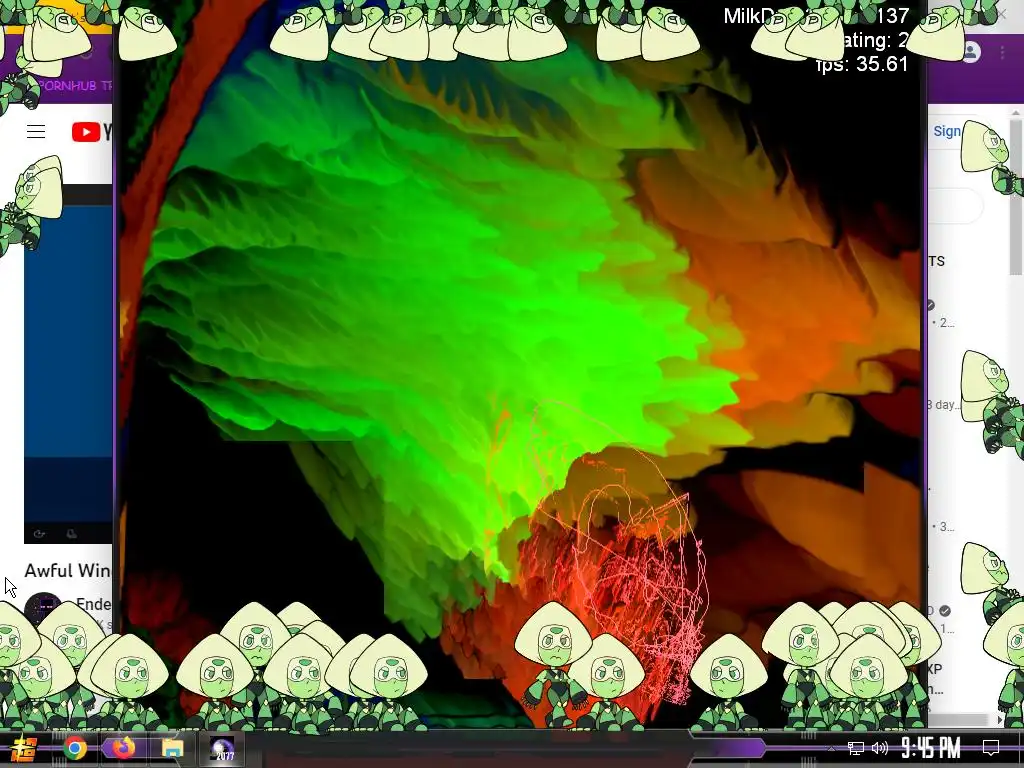Open the network status tray icon

coord(856,748)
